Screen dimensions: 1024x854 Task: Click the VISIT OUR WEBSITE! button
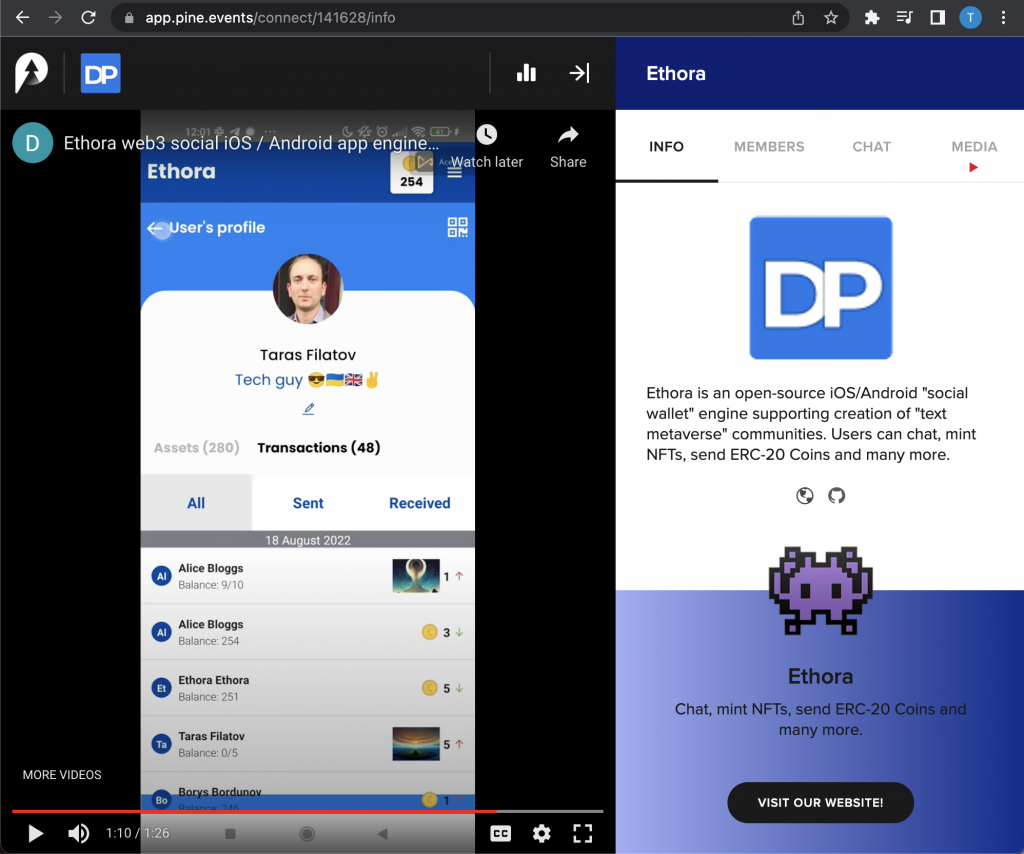tap(820, 802)
